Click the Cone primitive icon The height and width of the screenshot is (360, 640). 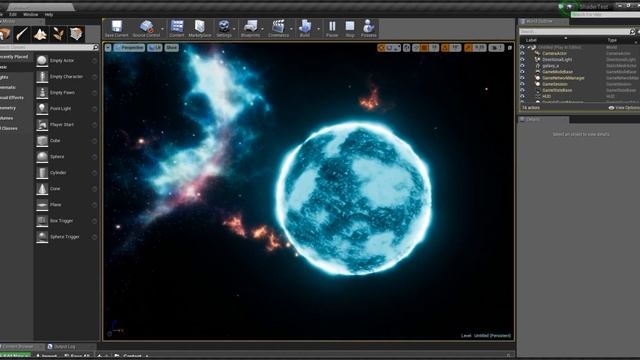click(x=42, y=189)
